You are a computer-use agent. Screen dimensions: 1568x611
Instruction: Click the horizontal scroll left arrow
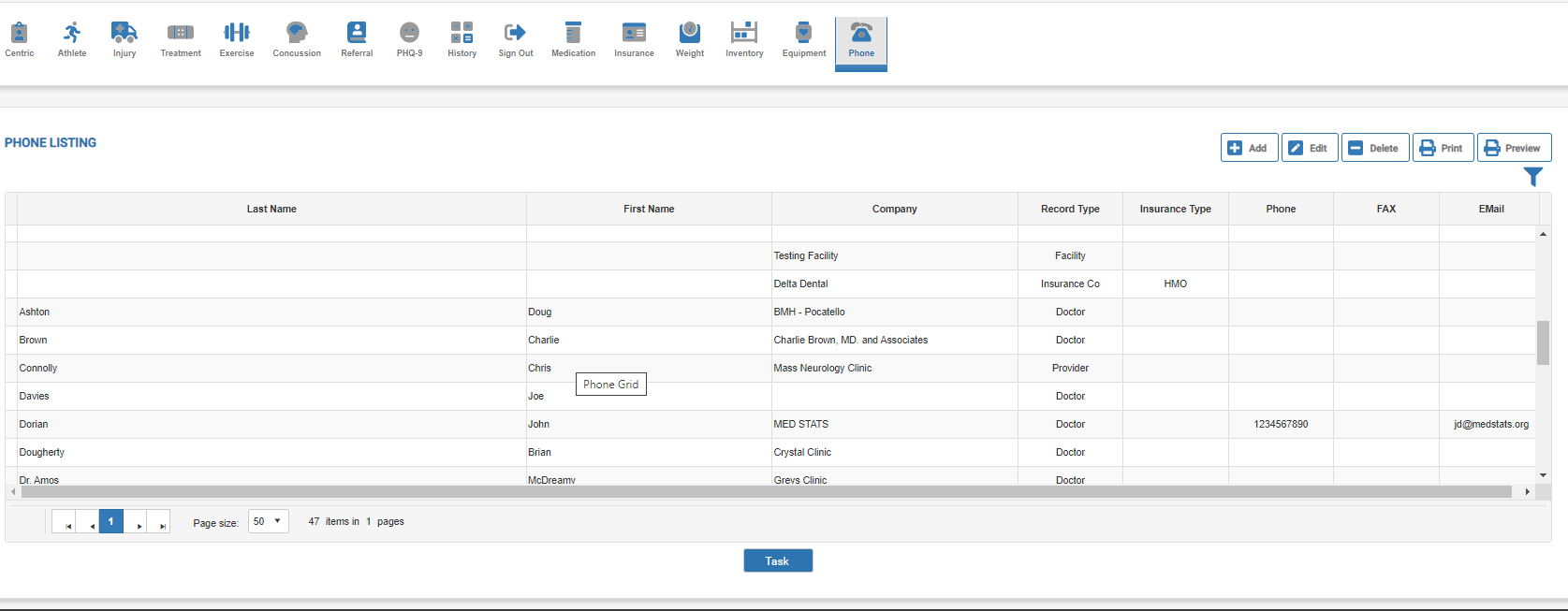coord(13,491)
